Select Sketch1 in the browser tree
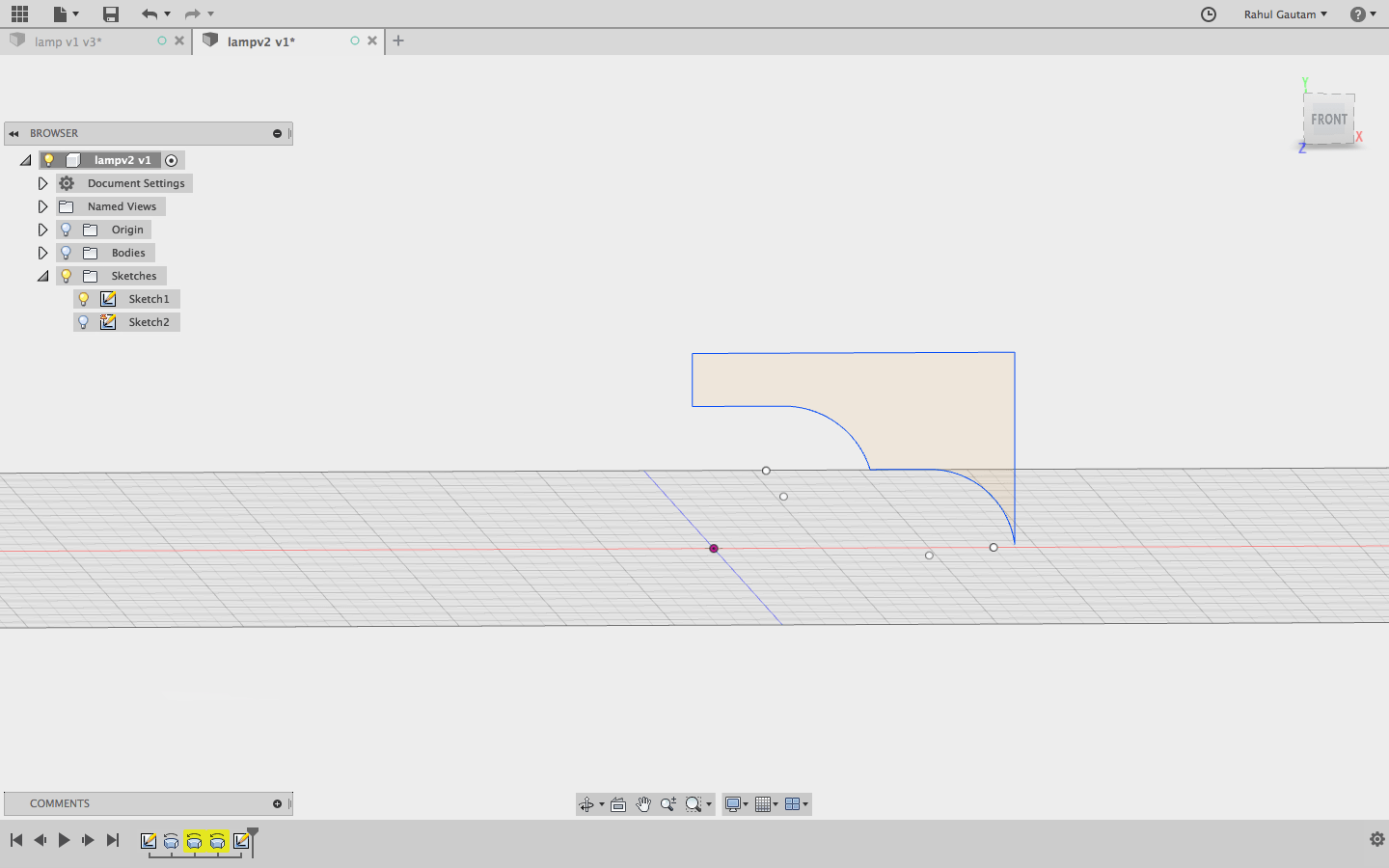This screenshot has width=1389, height=868. coord(149,299)
